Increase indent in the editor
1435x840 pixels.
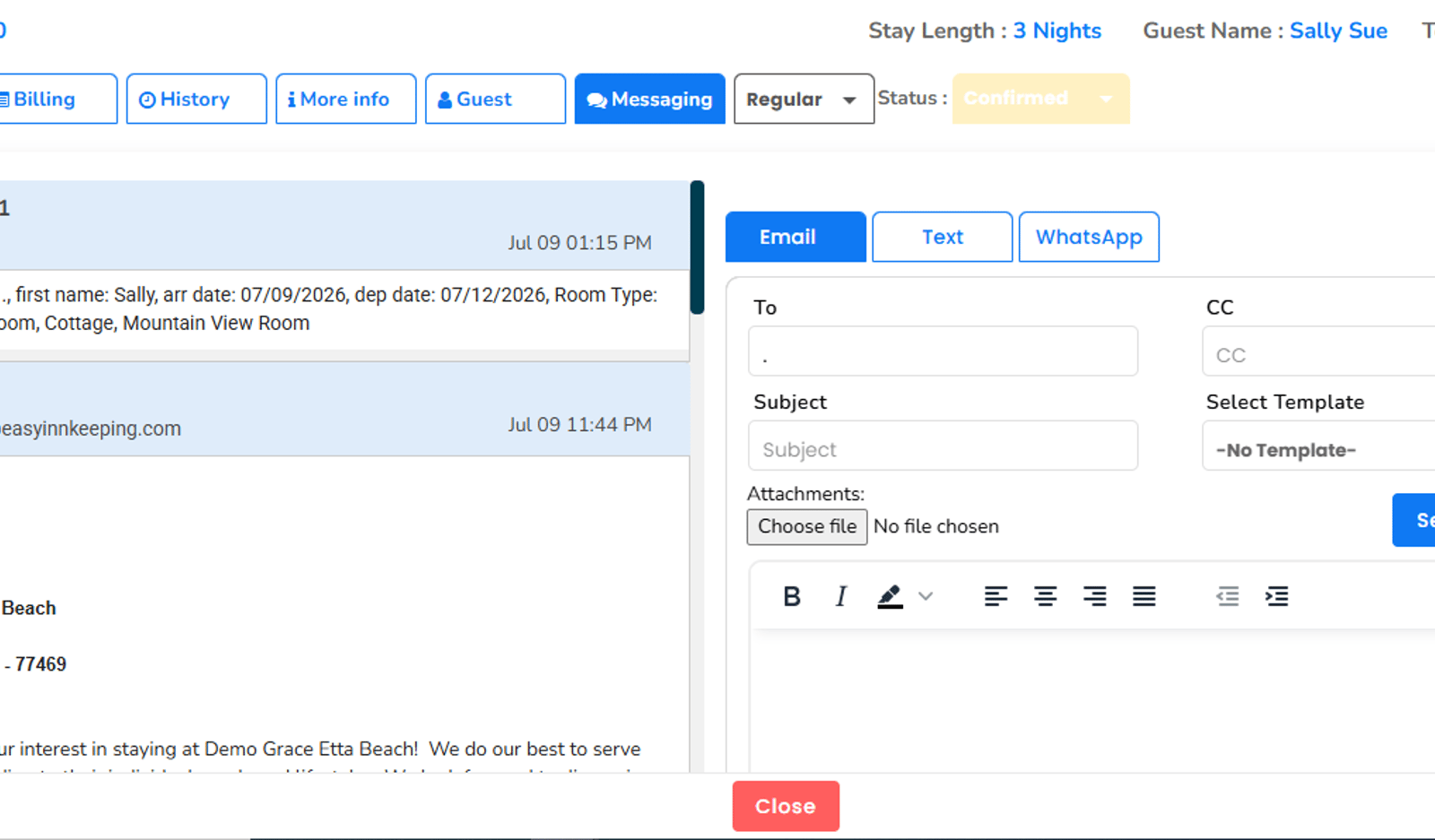(1276, 596)
